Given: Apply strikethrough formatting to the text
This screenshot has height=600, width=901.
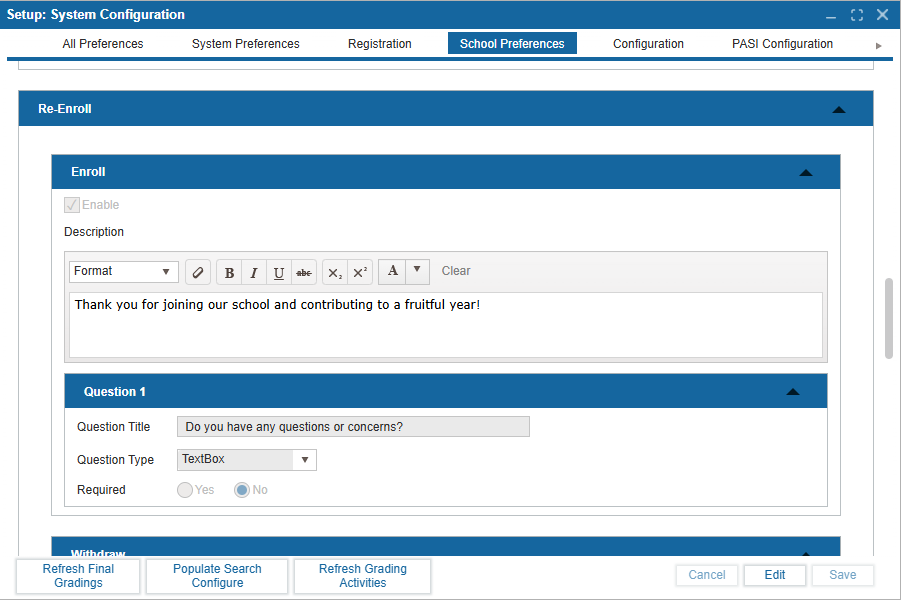Looking at the screenshot, I should [x=304, y=271].
